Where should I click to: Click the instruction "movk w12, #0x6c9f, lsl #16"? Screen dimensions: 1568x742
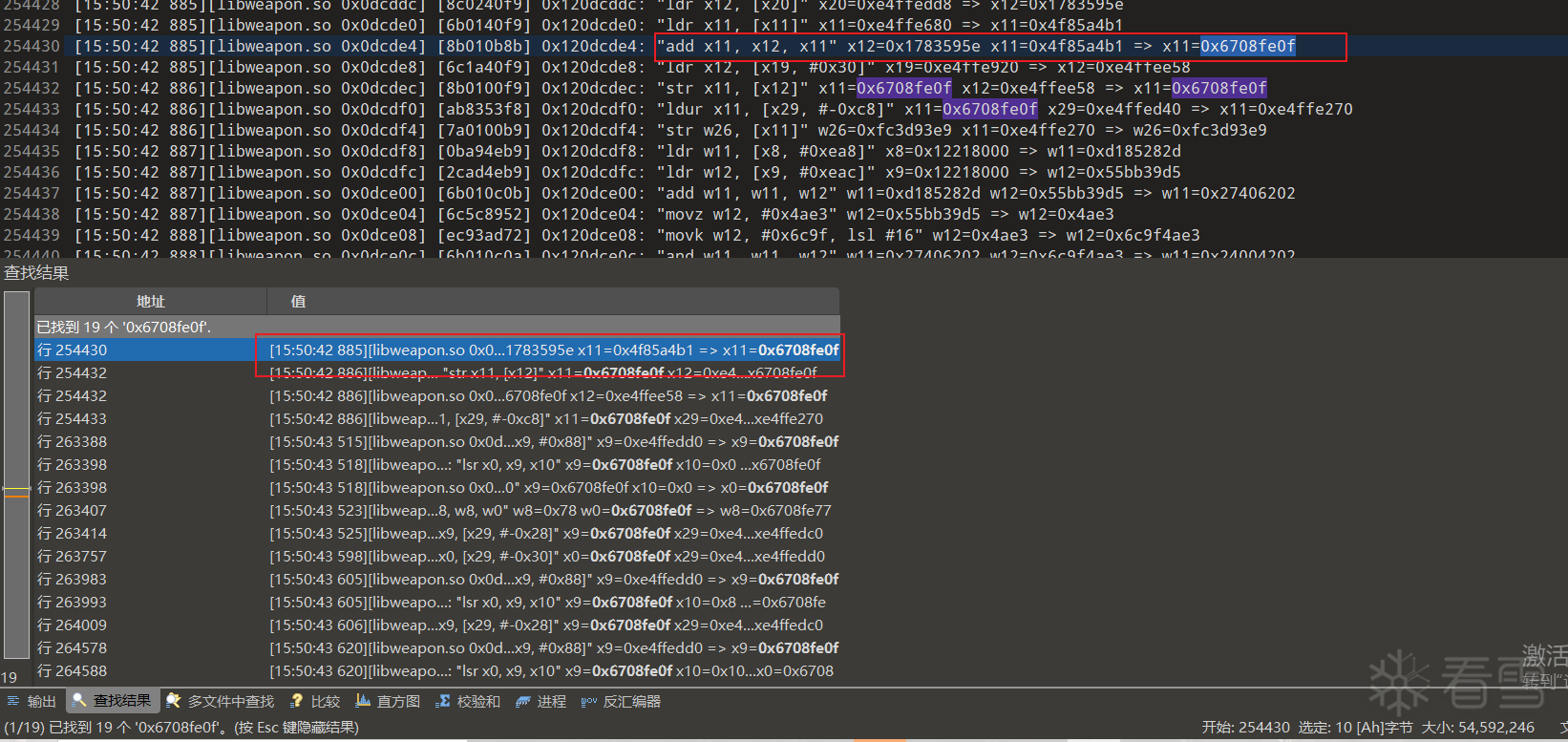pyautogui.click(x=790, y=235)
